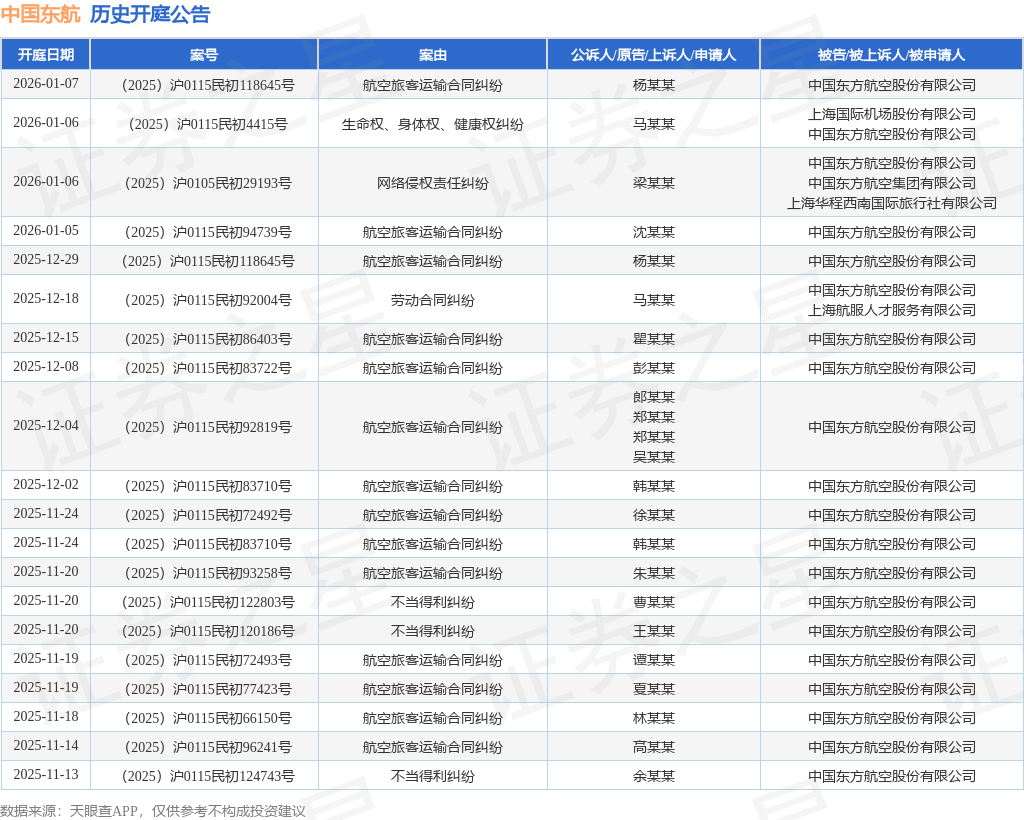
Task: Click the 被告/被上诉人/被申请人 column header
Action: tap(891, 55)
